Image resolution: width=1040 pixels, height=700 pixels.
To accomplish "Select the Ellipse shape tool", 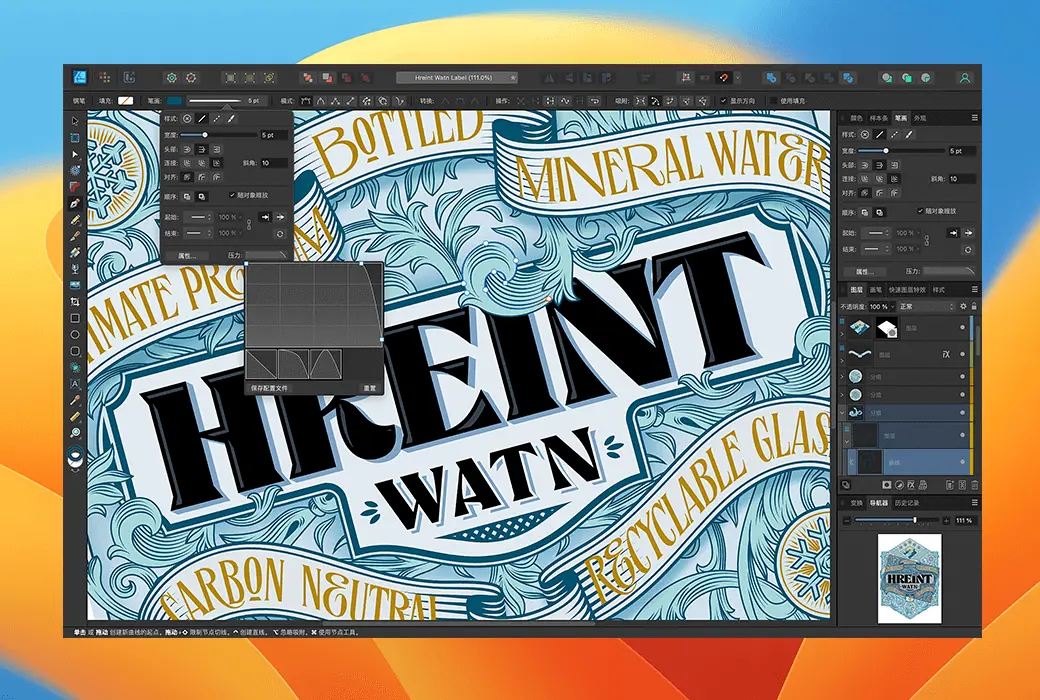I will tap(75, 334).
